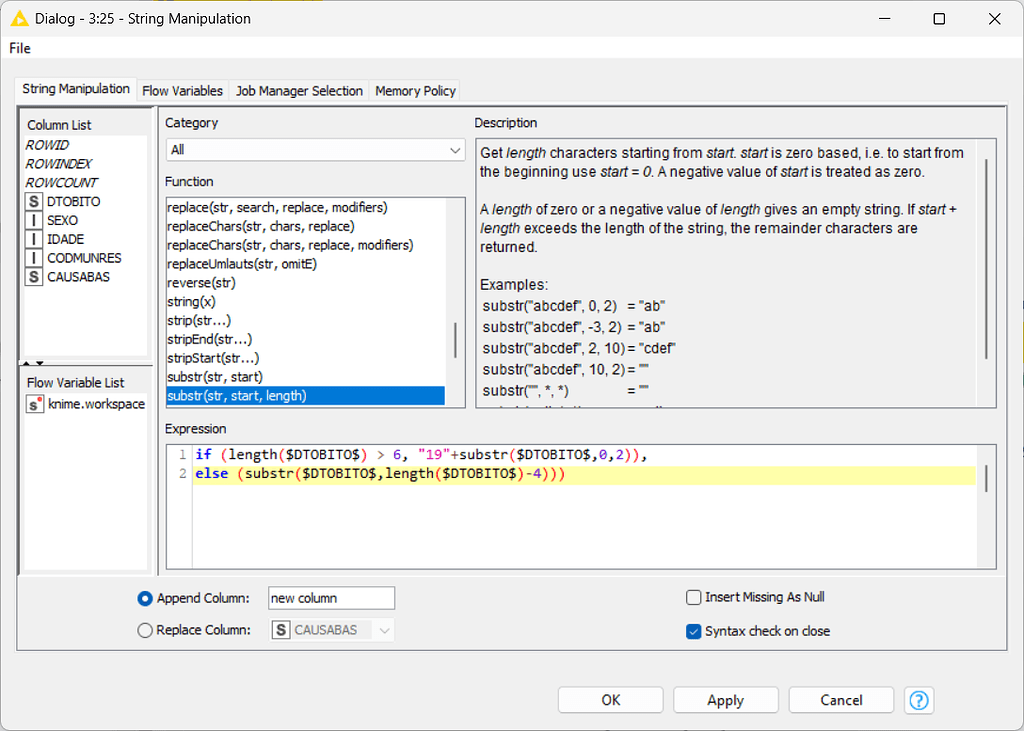Open the Category dropdown showing All
This screenshot has height=731, width=1024.
(x=314, y=149)
